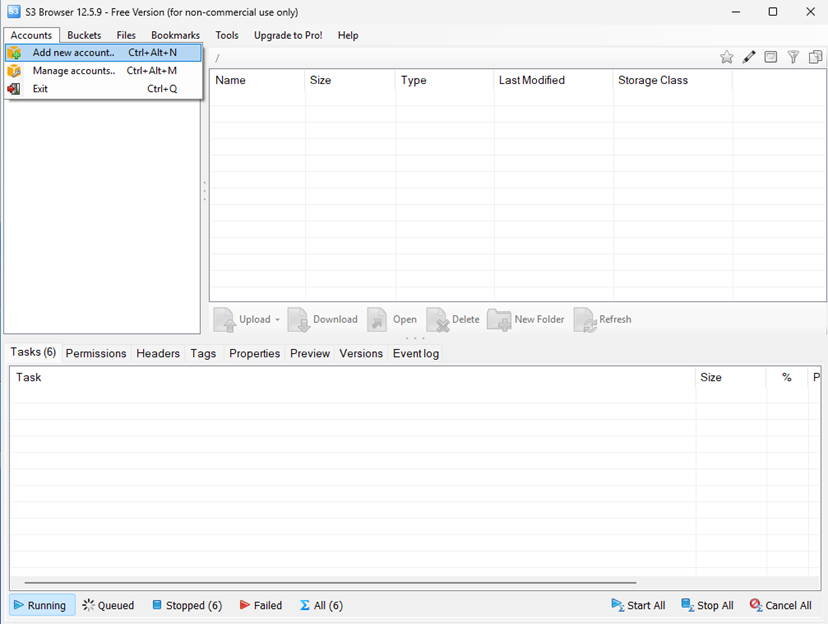Click the red Exit icon
The image size is (828, 624).
pyautogui.click(x=14, y=89)
